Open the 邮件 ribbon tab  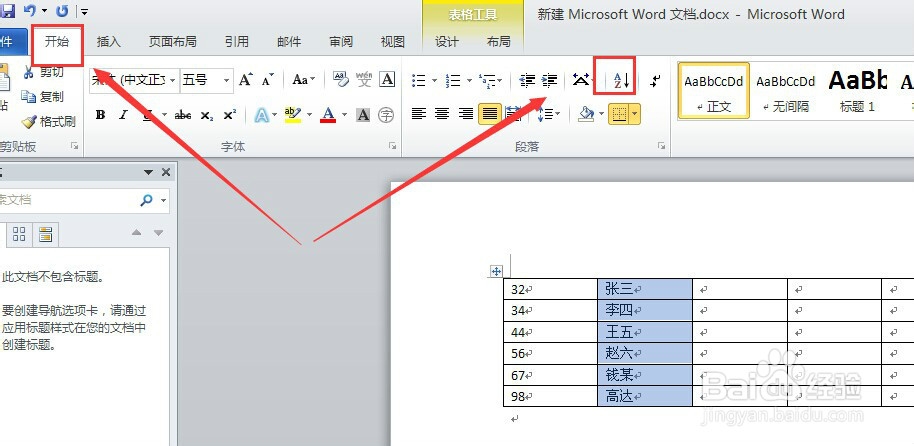(x=289, y=41)
